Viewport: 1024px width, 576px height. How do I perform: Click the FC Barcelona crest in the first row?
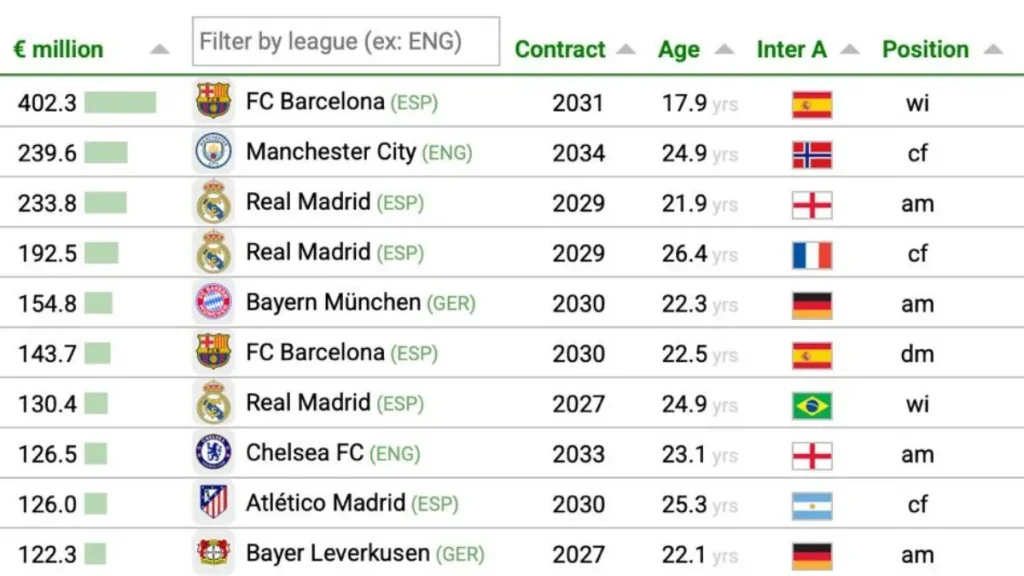[214, 101]
